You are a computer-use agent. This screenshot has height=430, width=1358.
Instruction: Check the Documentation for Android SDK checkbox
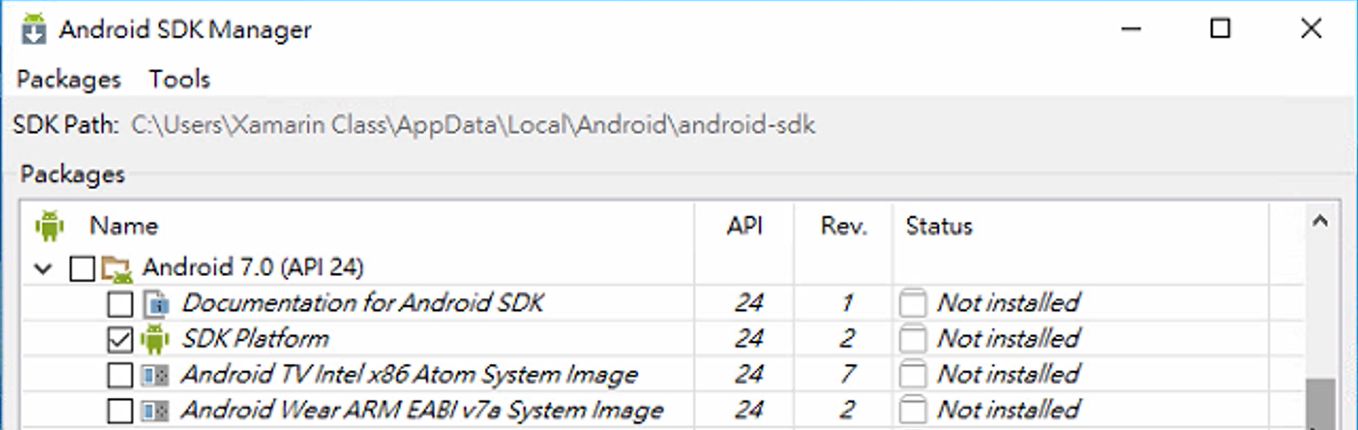(120, 304)
